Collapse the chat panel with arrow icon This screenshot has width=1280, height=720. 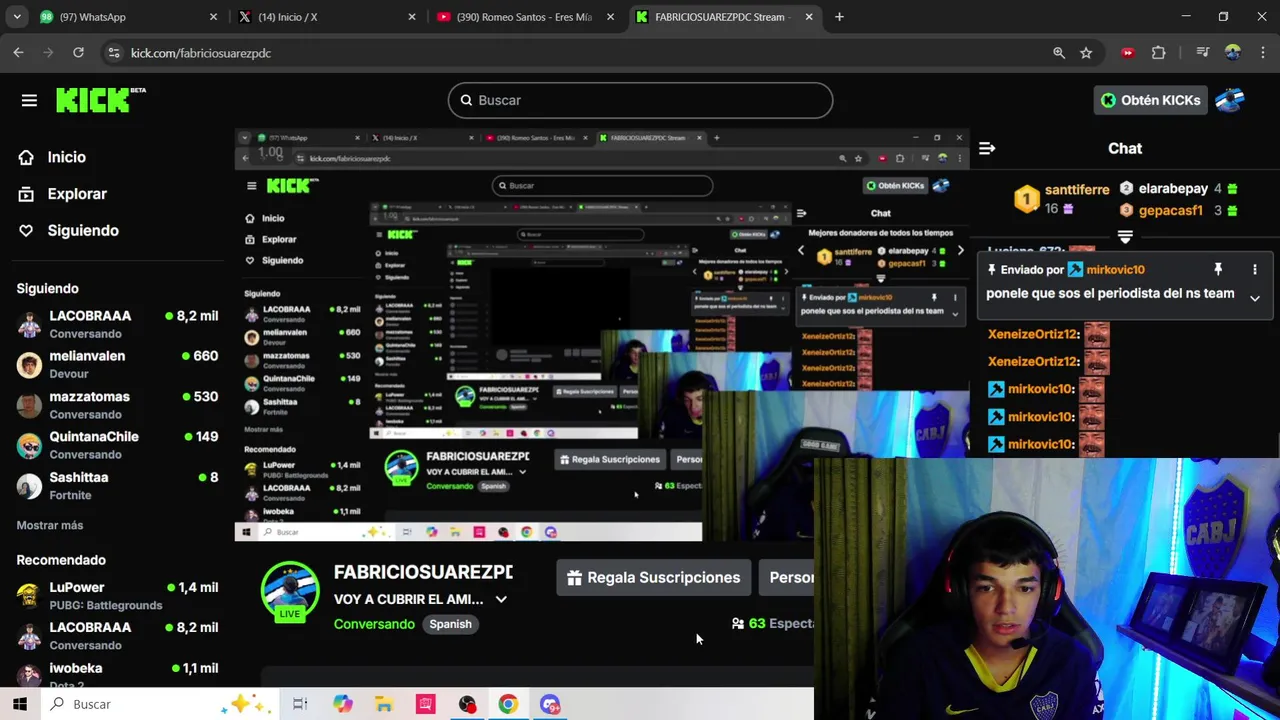(987, 148)
